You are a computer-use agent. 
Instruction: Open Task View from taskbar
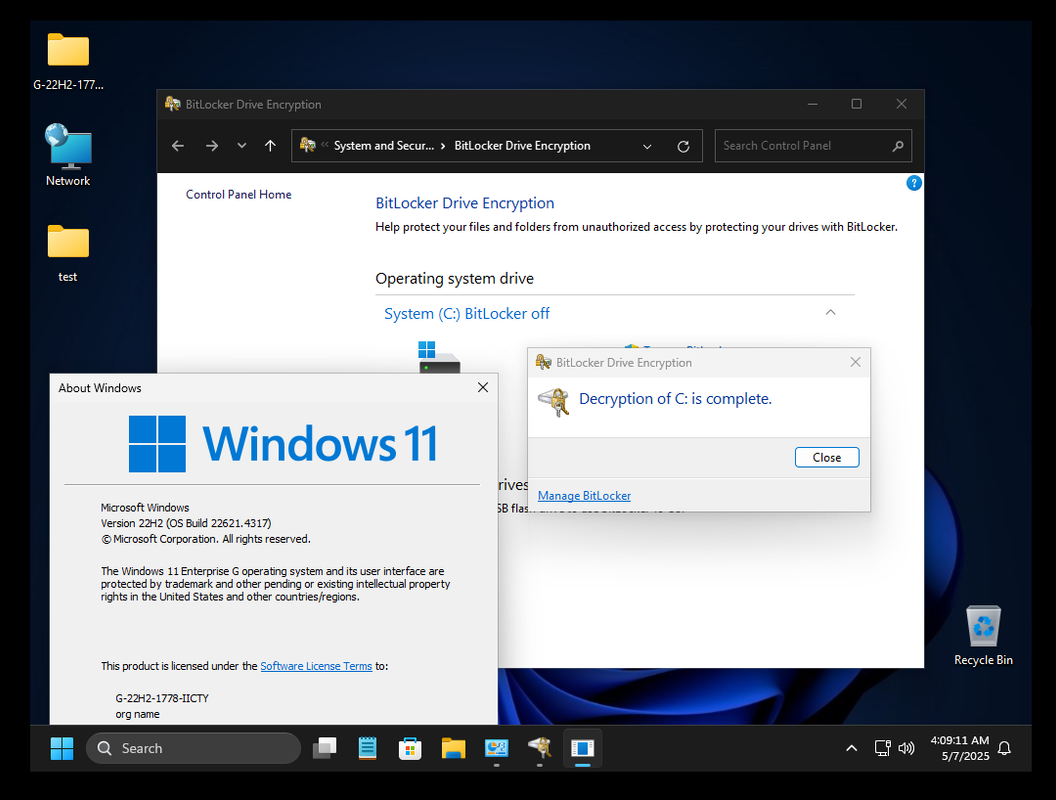(325, 748)
